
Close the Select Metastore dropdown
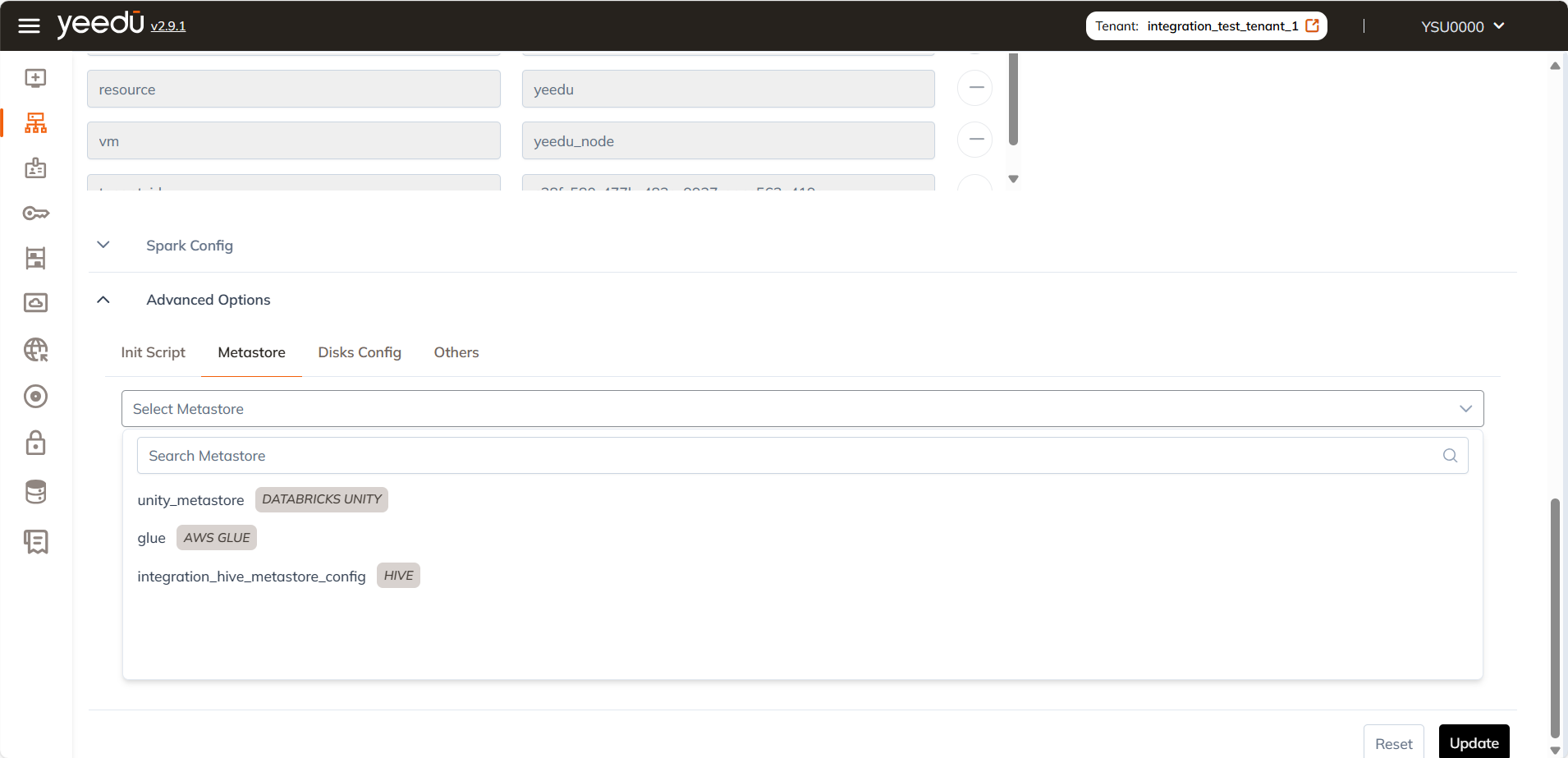pos(1465,409)
